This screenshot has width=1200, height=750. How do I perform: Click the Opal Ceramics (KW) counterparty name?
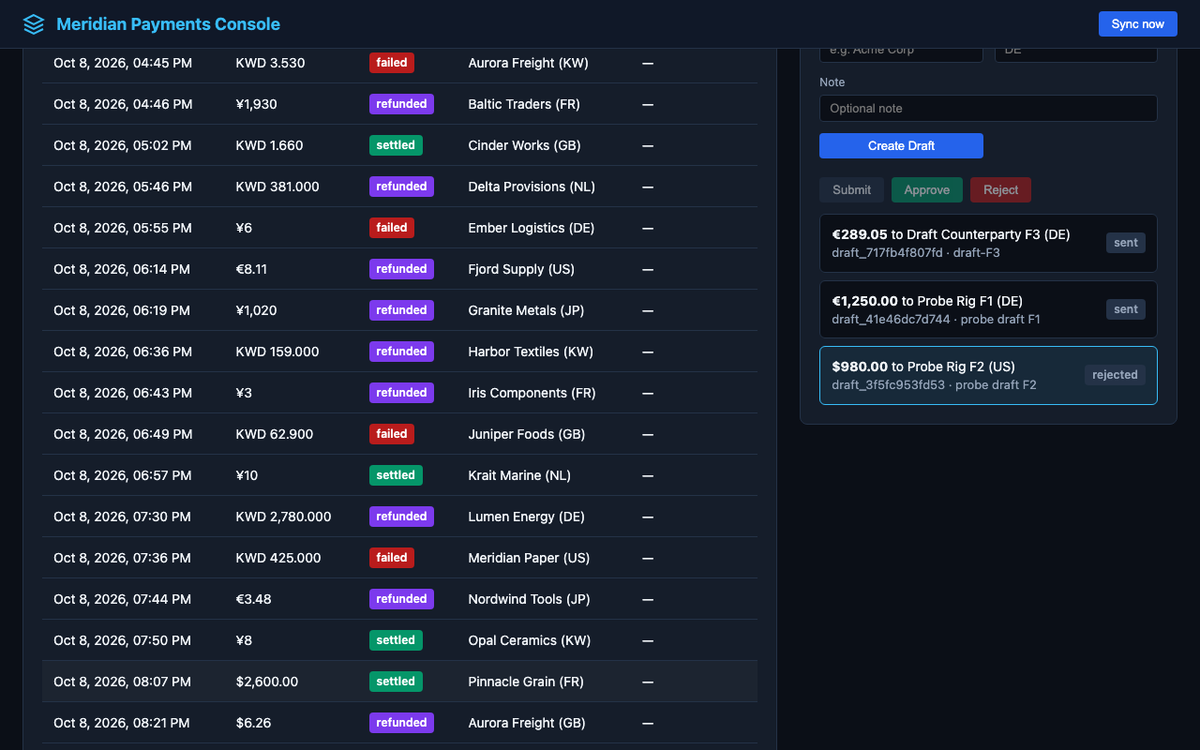(x=529, y=640)
